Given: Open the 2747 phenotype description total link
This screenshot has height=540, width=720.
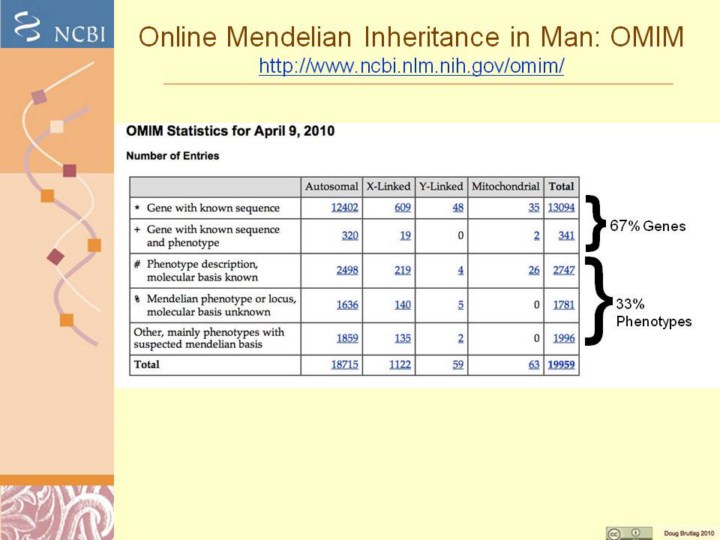Looking at the screenshot, I should (x=563, y=270).
